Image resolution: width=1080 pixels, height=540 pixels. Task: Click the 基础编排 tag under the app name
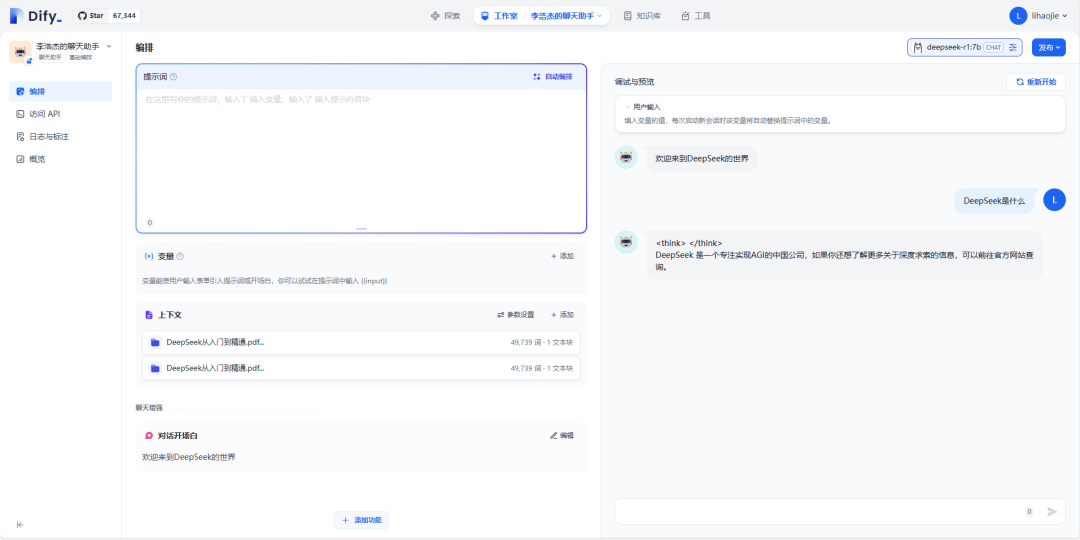point(81,58)
